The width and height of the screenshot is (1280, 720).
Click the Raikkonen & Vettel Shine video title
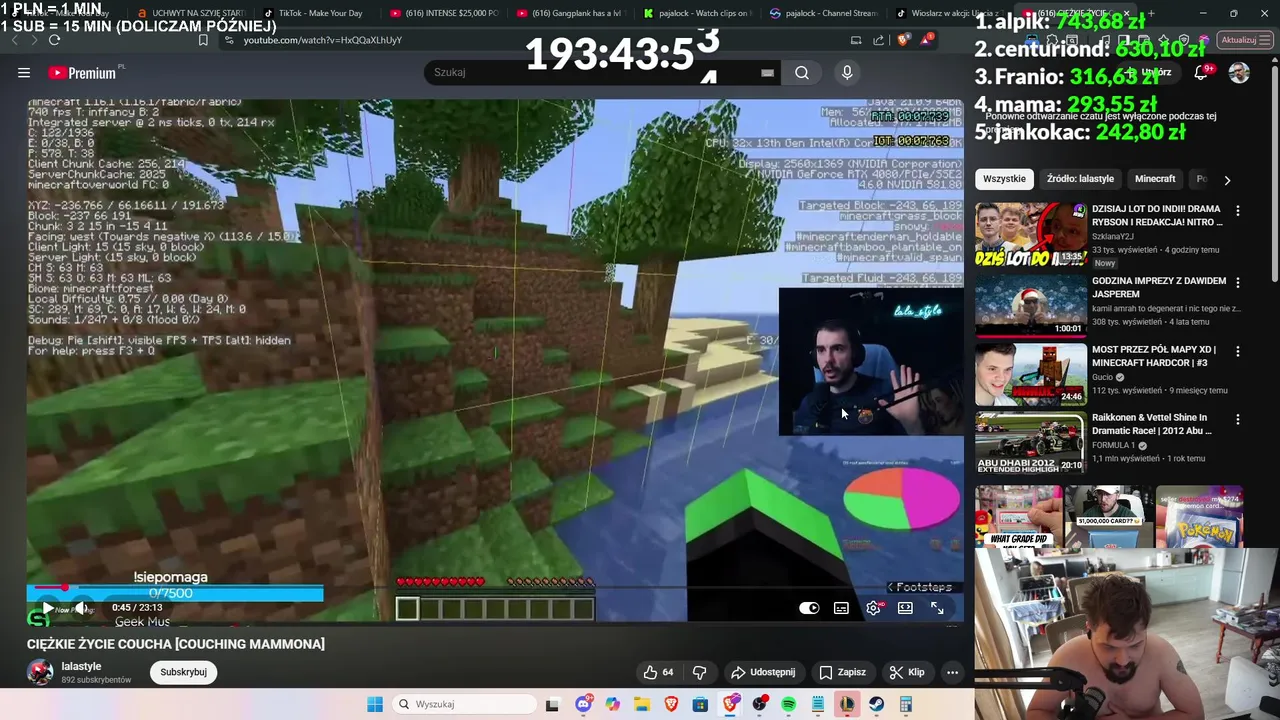pyautogui.click(x=1152, y=424)
